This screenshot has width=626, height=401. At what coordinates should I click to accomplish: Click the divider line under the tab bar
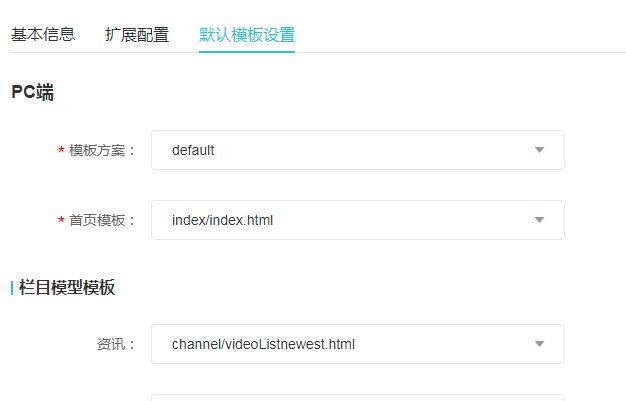pyautogui.click(x=450, y=53)
